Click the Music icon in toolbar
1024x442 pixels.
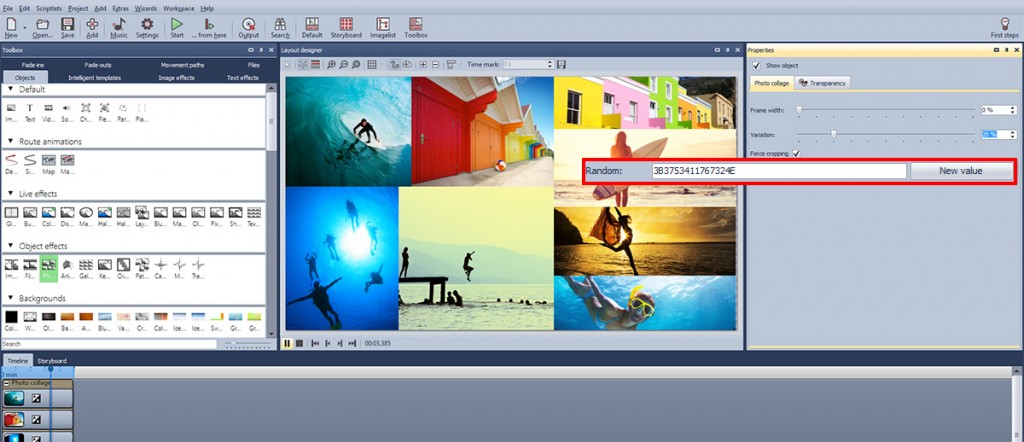coord(119,25)
